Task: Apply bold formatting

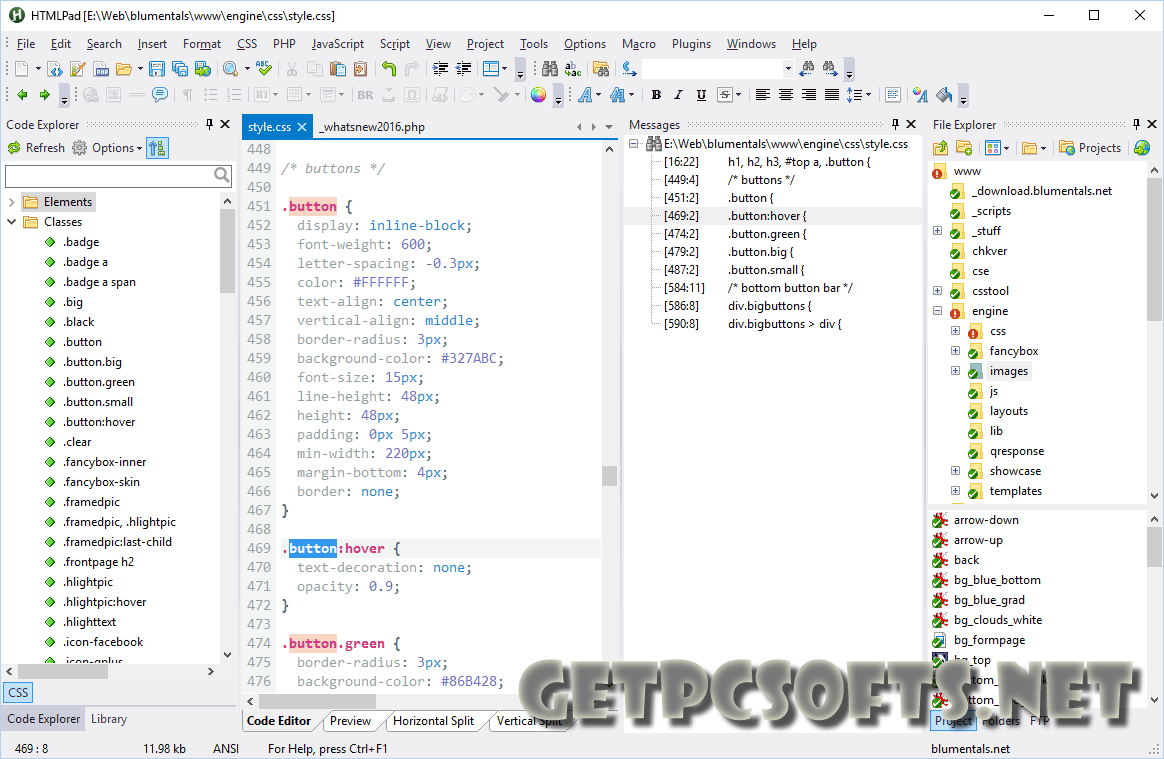Action: point(655,94)
